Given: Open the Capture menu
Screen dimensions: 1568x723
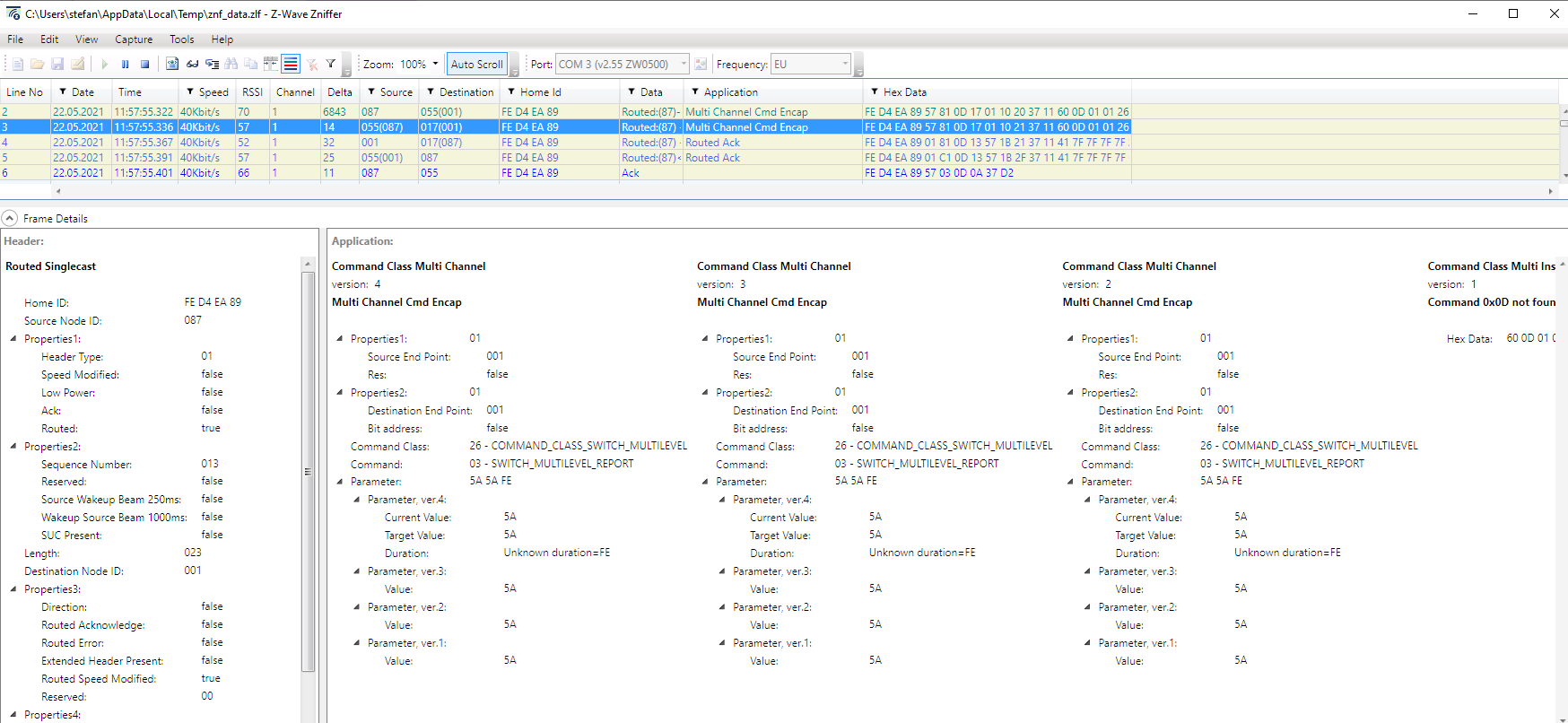Looking at the screenshot, I should coord(134,39).
